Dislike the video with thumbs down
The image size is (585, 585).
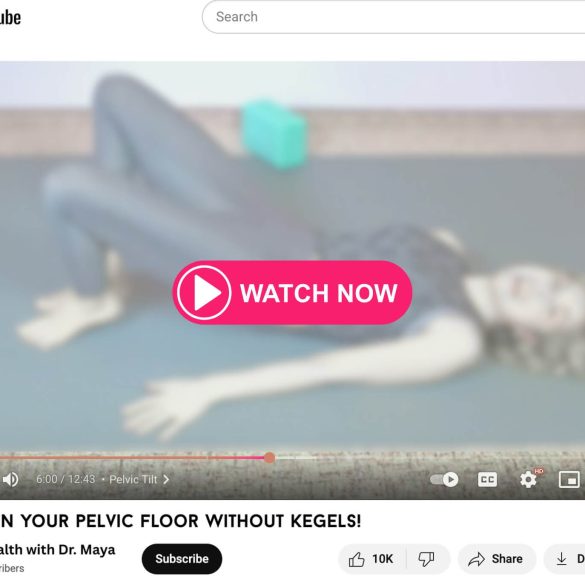coord(426,559)
